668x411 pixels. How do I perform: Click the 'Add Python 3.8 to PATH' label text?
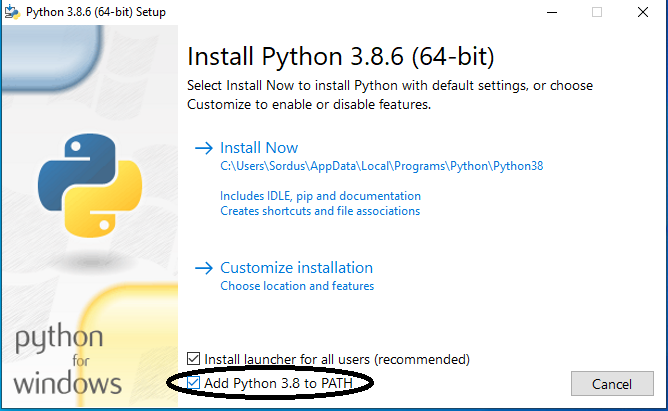pos(278,383)
